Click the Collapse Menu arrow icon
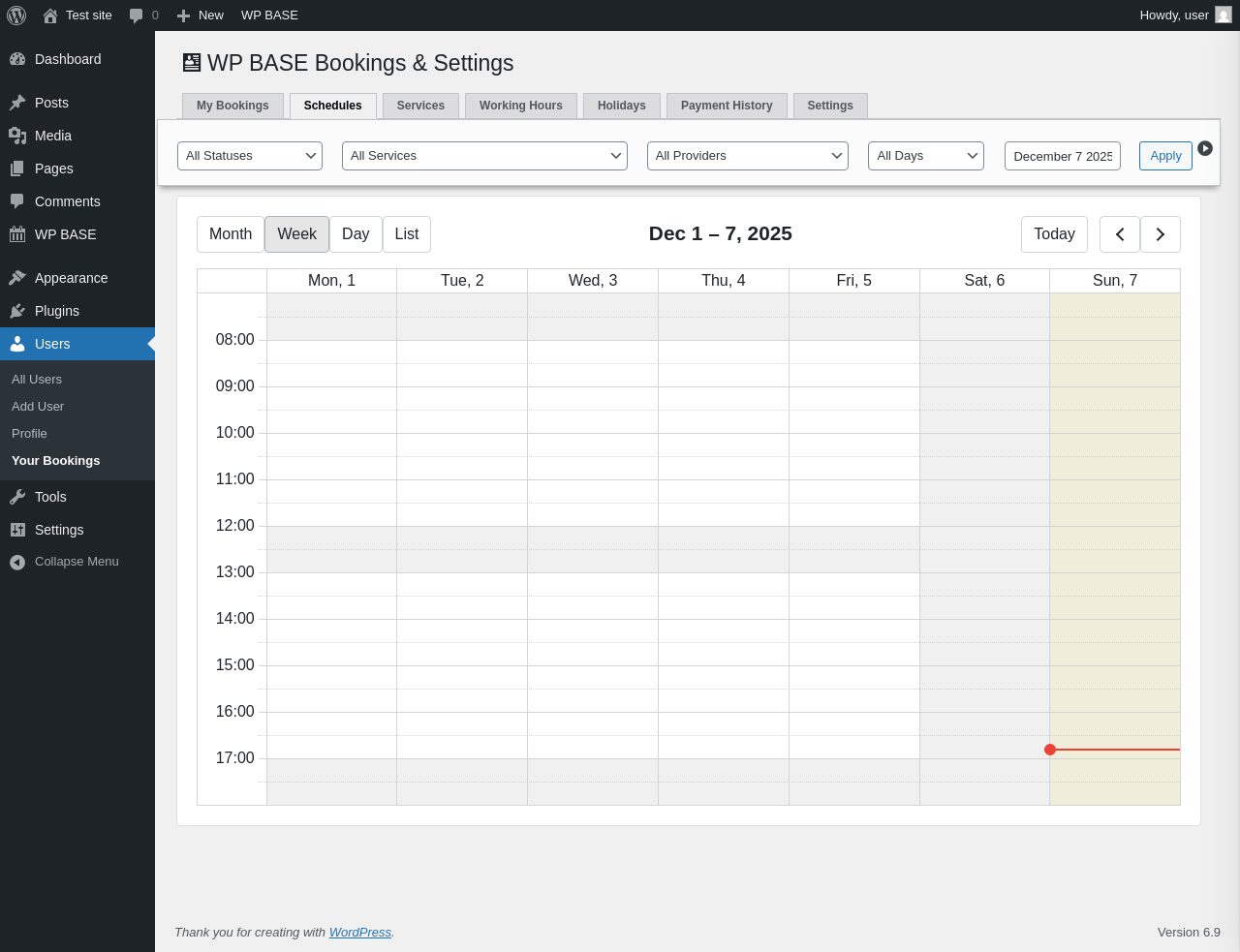 [17, 562]
